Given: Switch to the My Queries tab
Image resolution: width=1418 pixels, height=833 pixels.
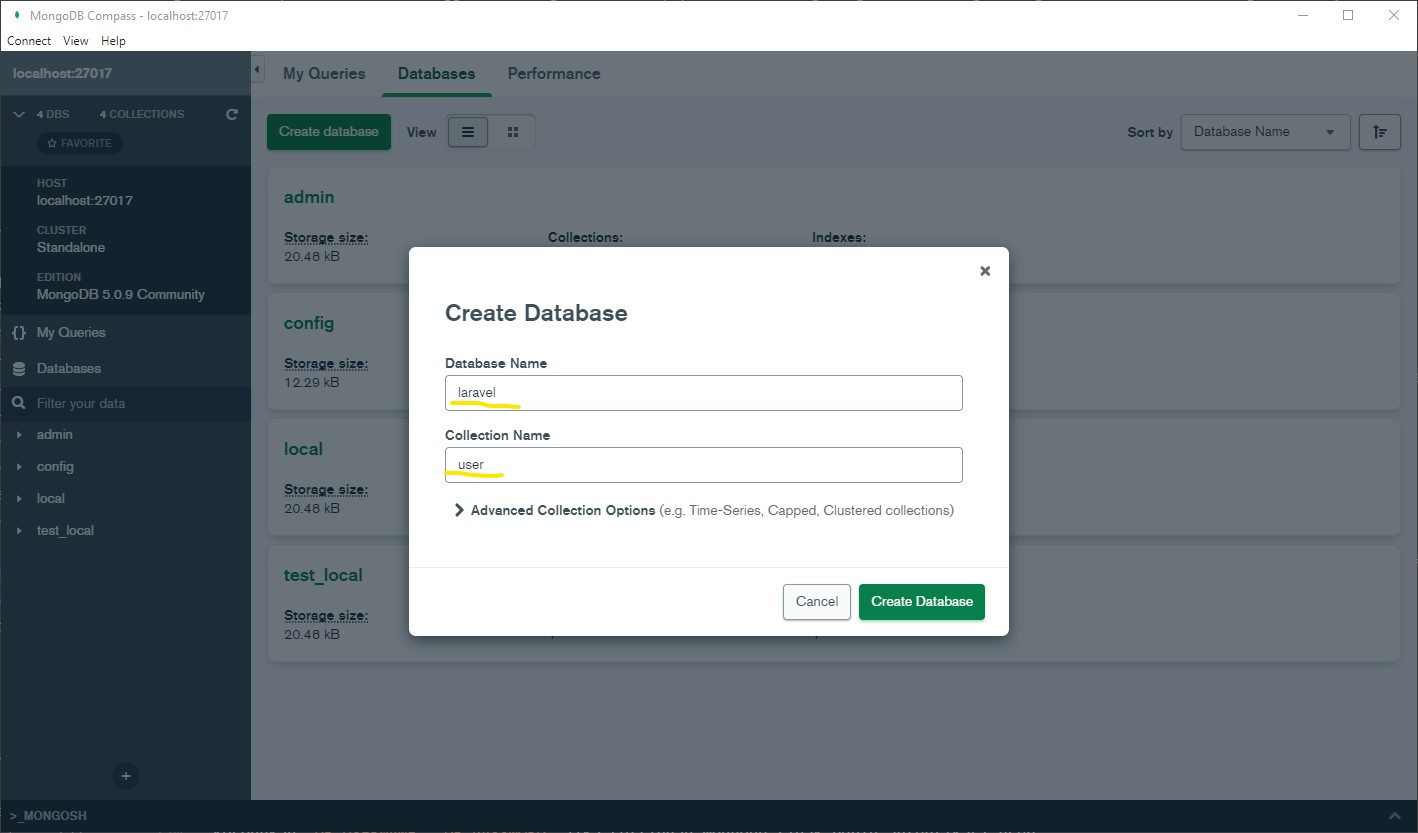Looking at the screenshot, I should pos(324,74).
